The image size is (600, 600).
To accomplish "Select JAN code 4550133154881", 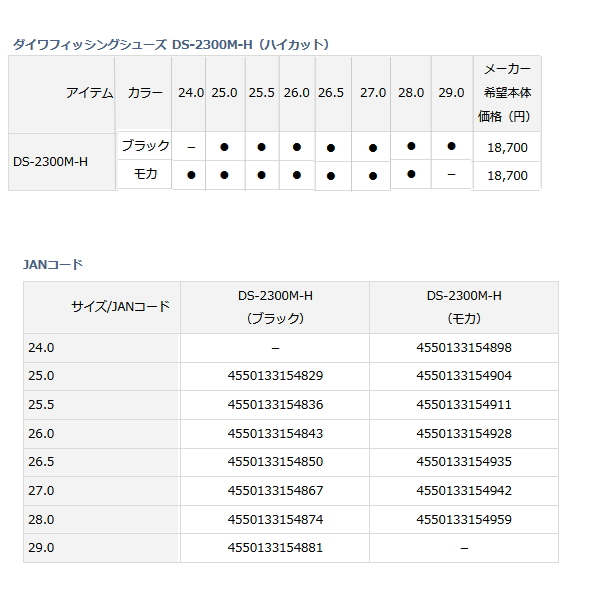I will click(x=275, y=548).
